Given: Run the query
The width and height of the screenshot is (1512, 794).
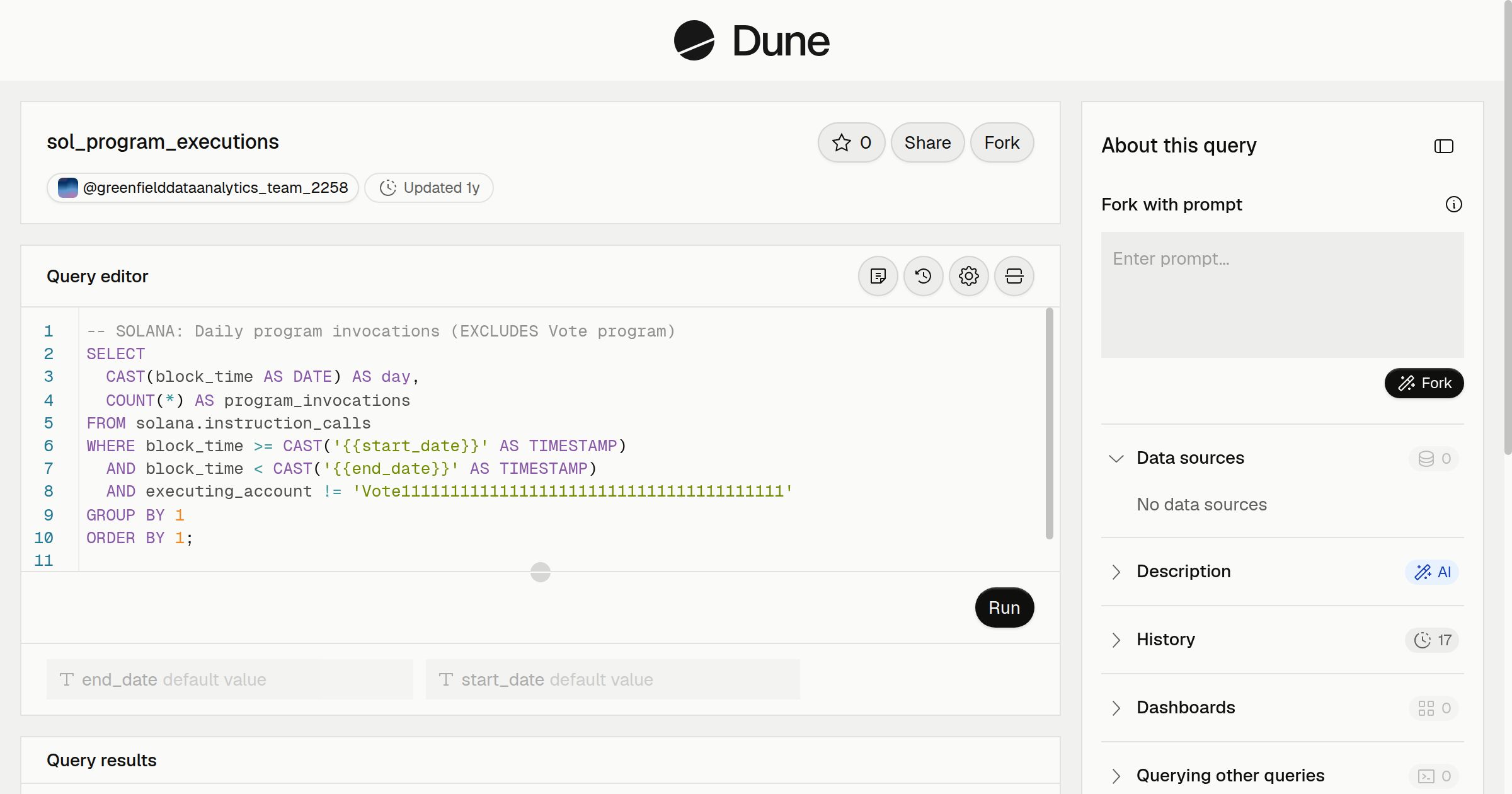Looking at the screenshot, I should click(x=1004, y=607).
